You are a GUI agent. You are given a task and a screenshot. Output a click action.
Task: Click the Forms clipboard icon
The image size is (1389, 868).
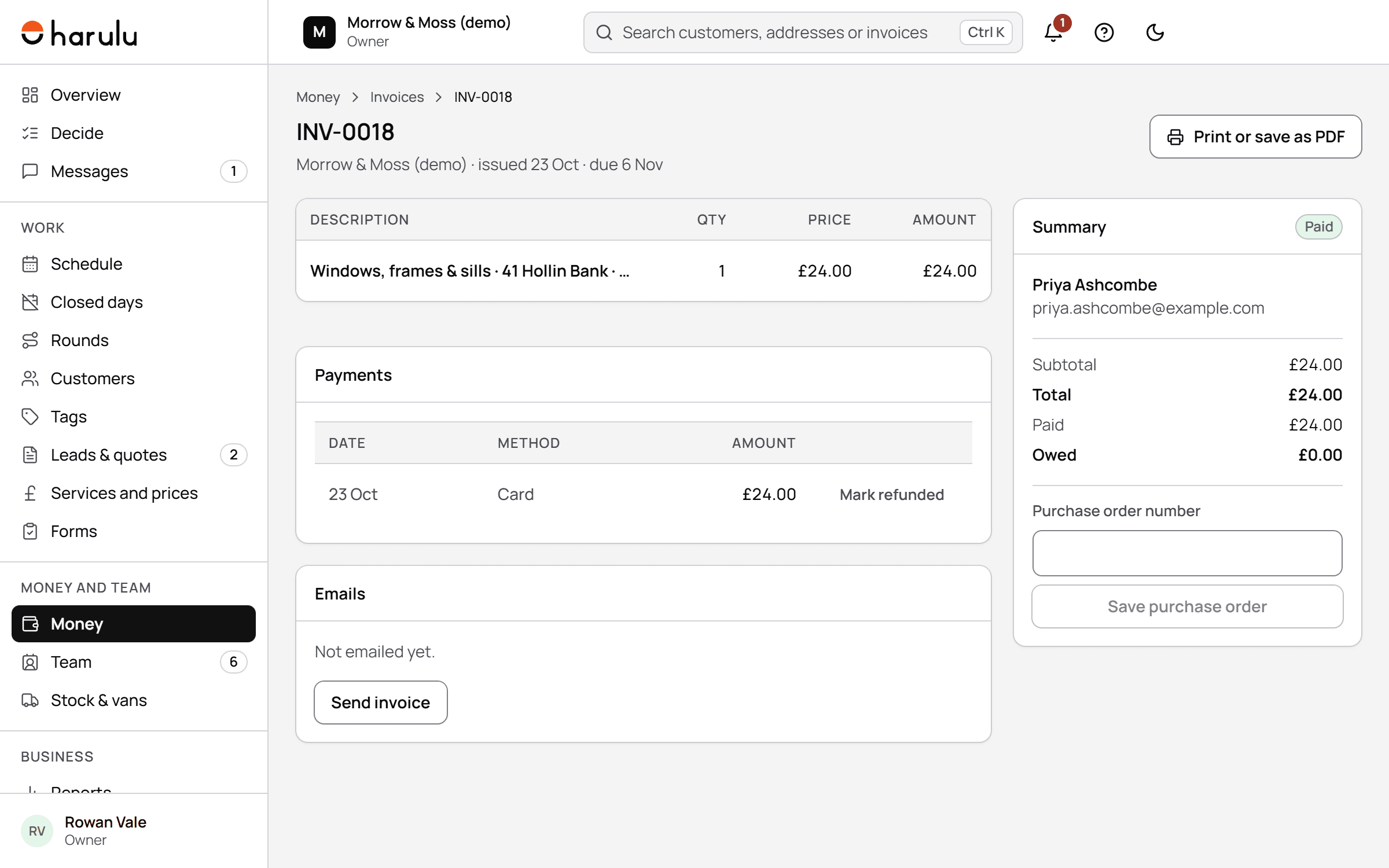(x=30, y=531)
